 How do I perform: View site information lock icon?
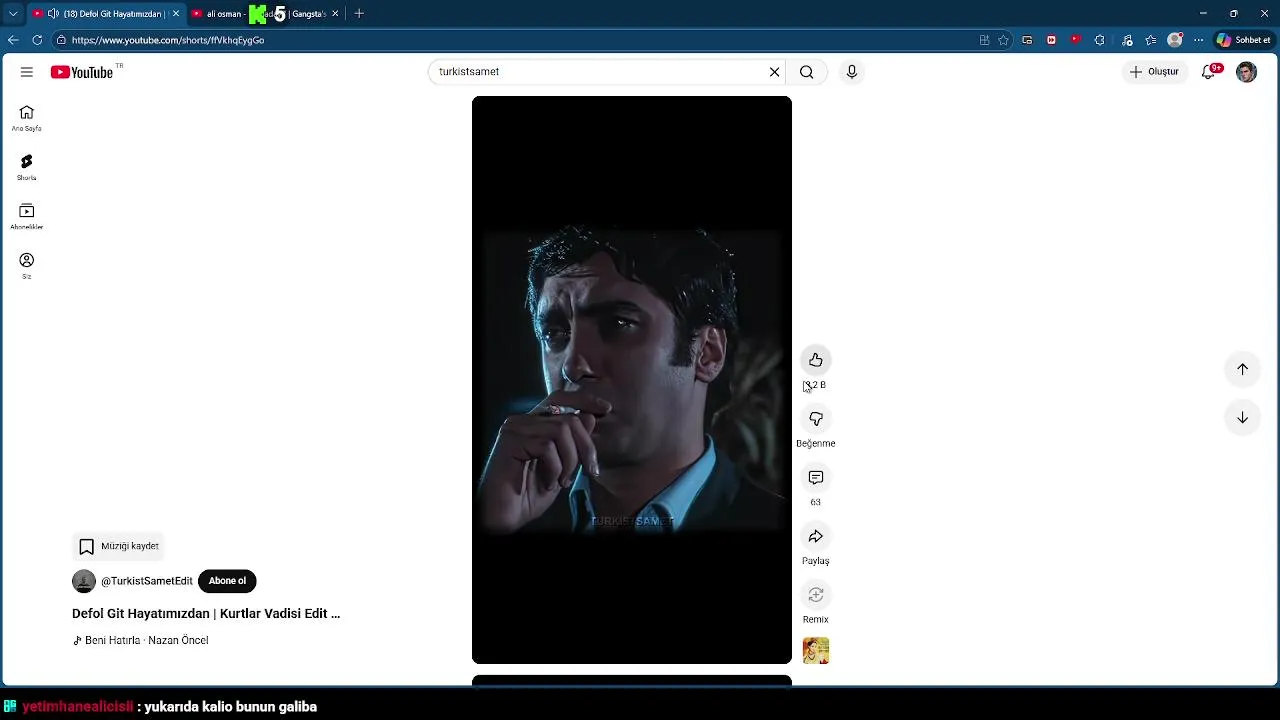(61, 40)
